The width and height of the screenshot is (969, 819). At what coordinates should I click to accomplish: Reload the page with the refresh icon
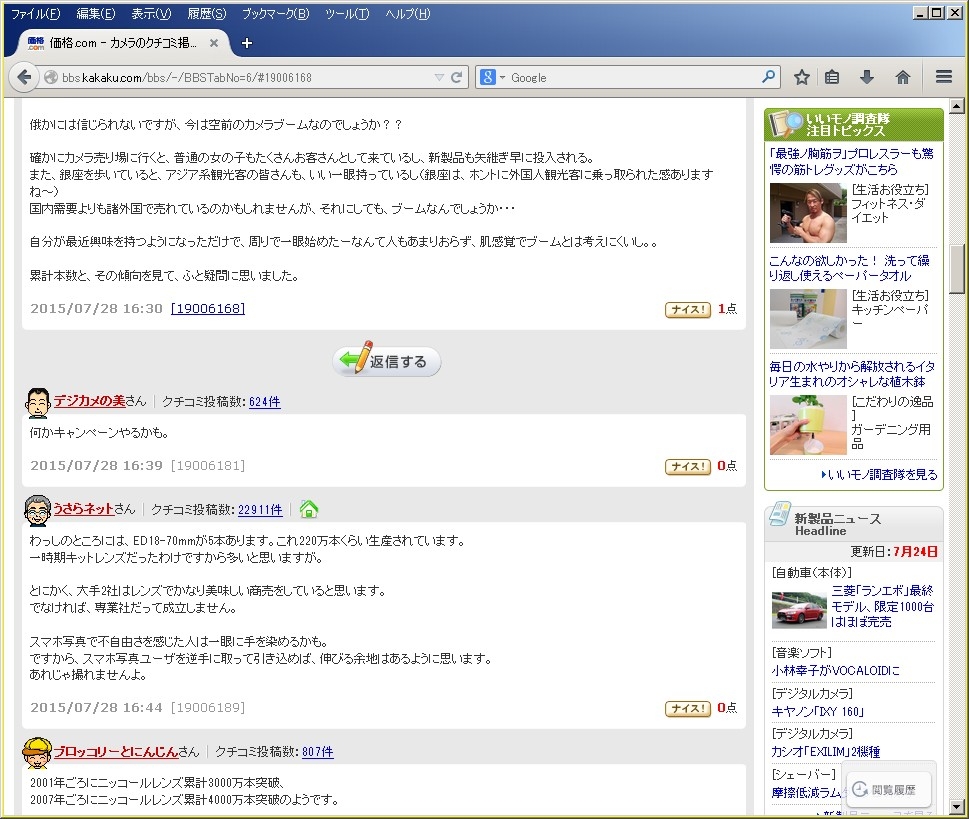tap(457, 77)
